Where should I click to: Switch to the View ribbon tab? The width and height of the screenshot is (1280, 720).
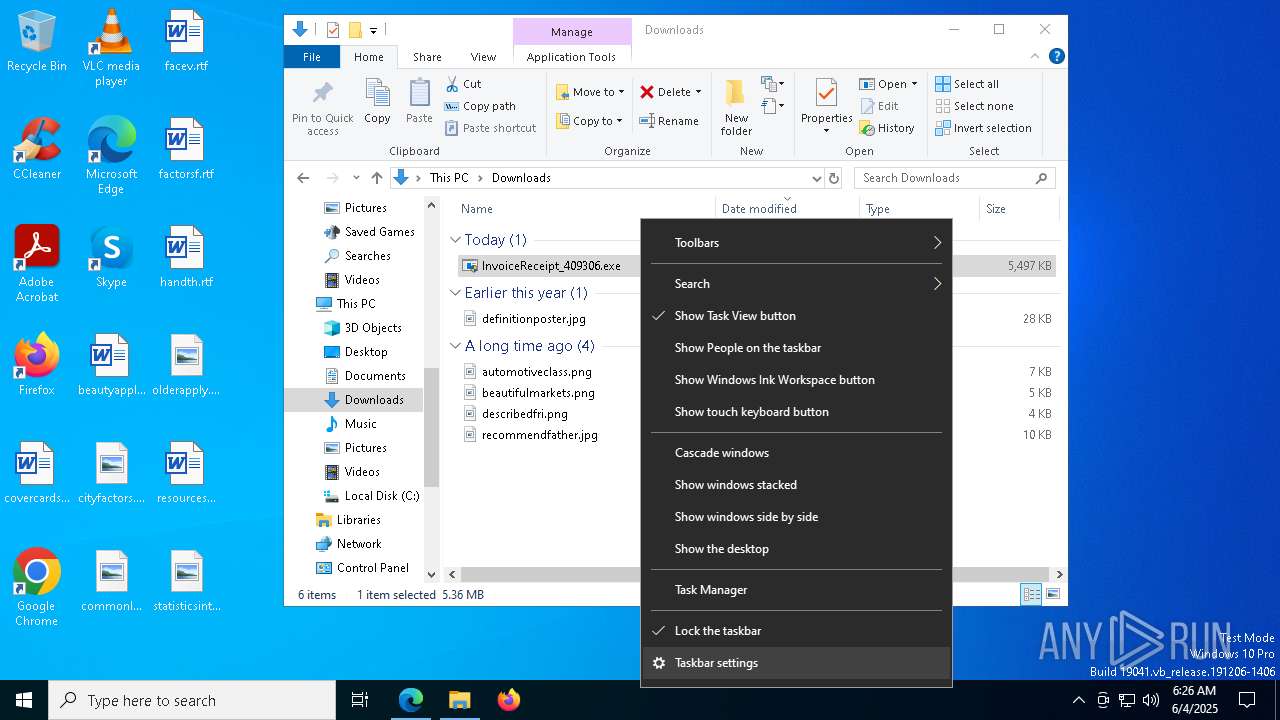[x=483, y=57]
